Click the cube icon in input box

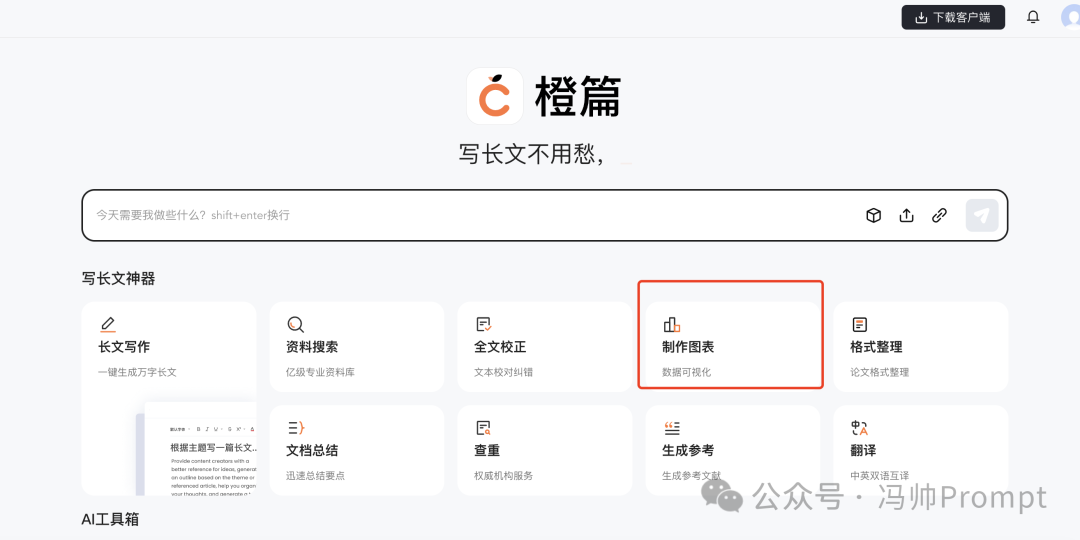click(x=873, y=215)
